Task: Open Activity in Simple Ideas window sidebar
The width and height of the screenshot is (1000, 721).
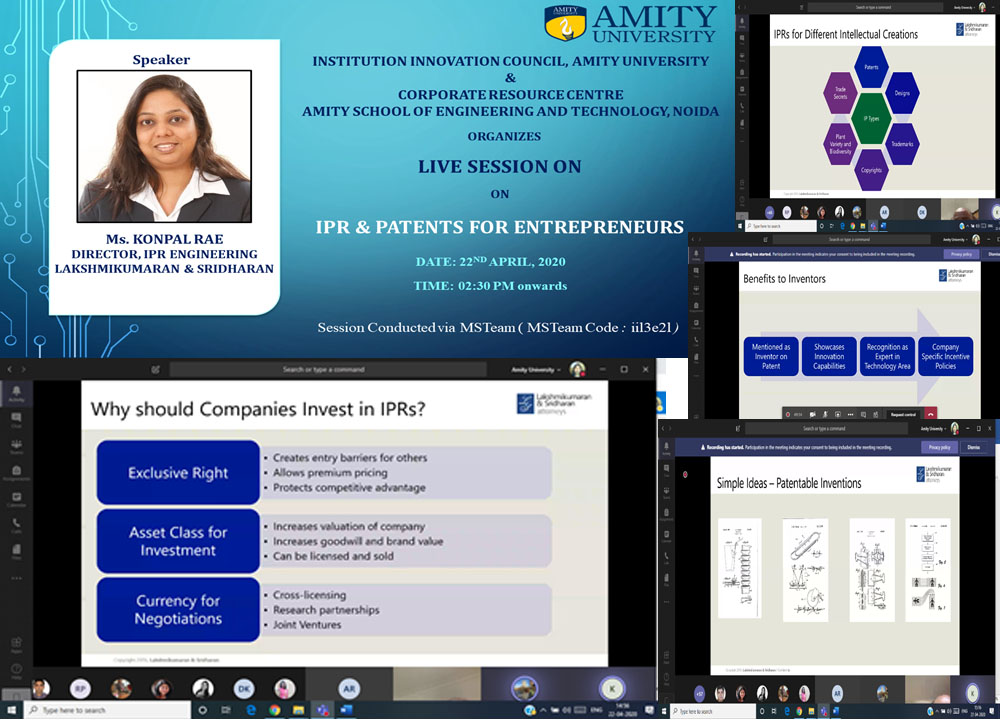Action: coord(666,448)
